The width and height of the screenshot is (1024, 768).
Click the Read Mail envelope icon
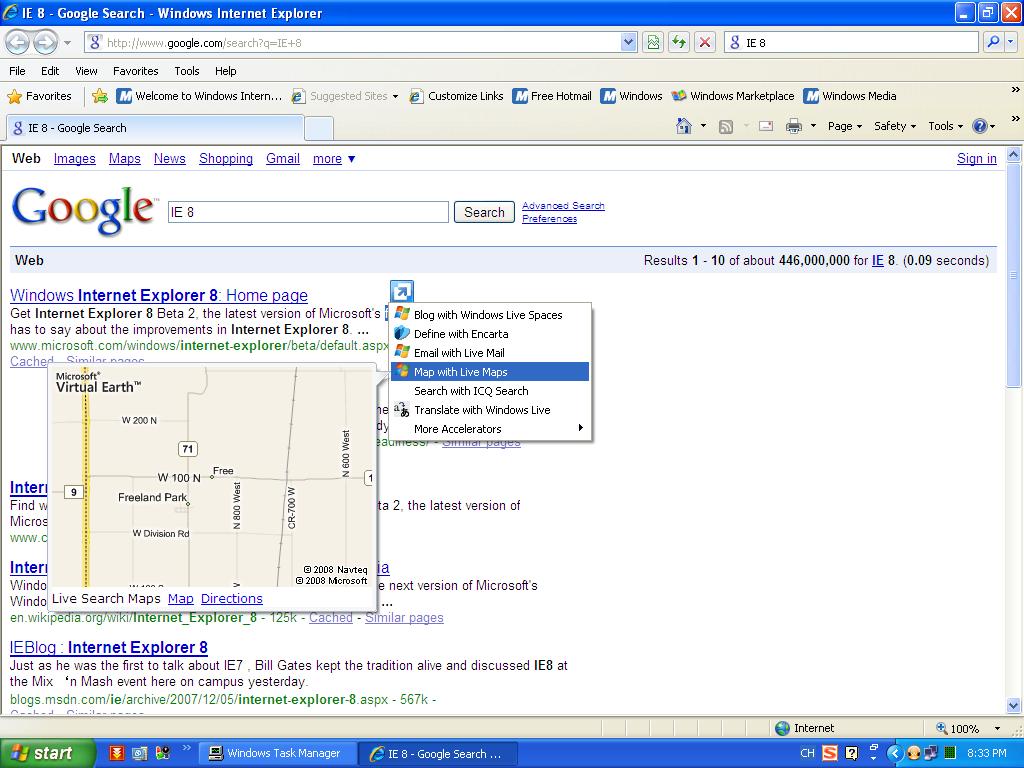766,126
